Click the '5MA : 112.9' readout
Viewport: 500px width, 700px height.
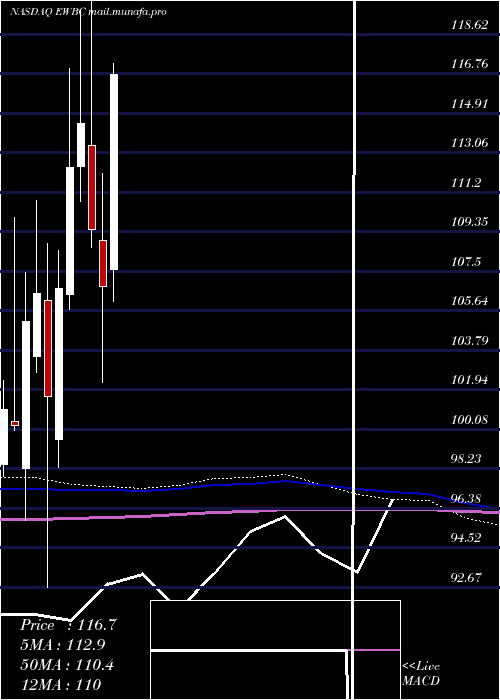tap(65, 645)
